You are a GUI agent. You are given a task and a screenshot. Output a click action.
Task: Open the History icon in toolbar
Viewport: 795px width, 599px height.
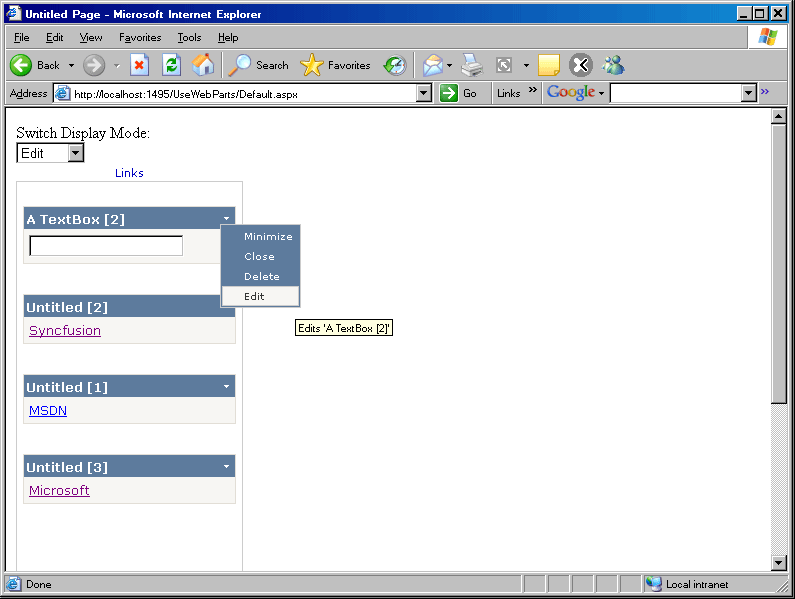point(395,66)
